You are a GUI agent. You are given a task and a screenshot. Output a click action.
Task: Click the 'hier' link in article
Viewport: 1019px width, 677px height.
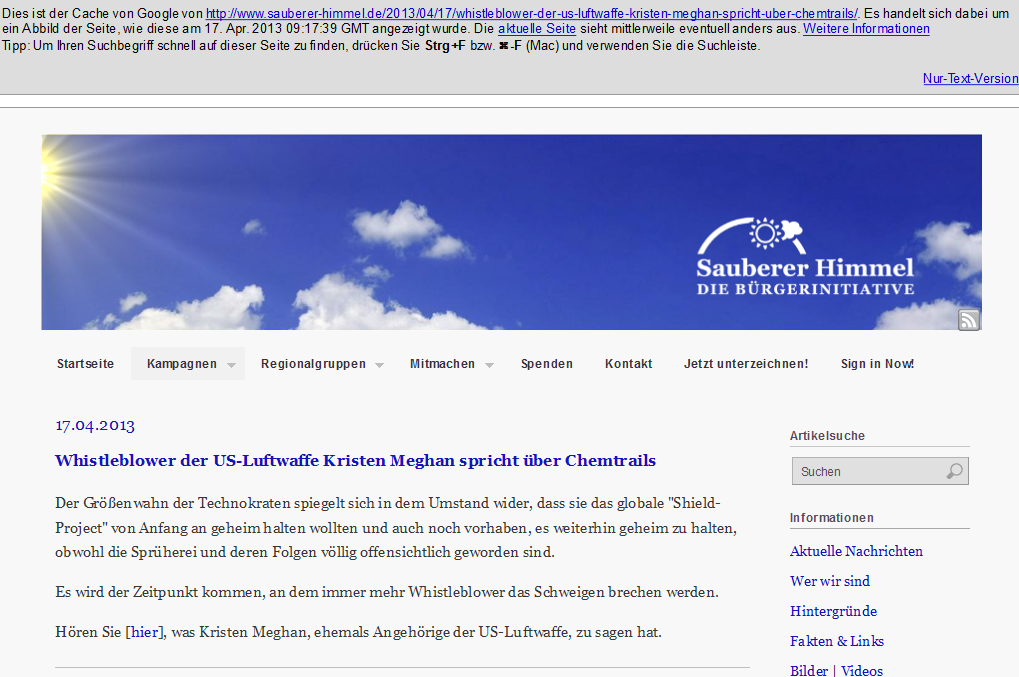pos(145,632)
